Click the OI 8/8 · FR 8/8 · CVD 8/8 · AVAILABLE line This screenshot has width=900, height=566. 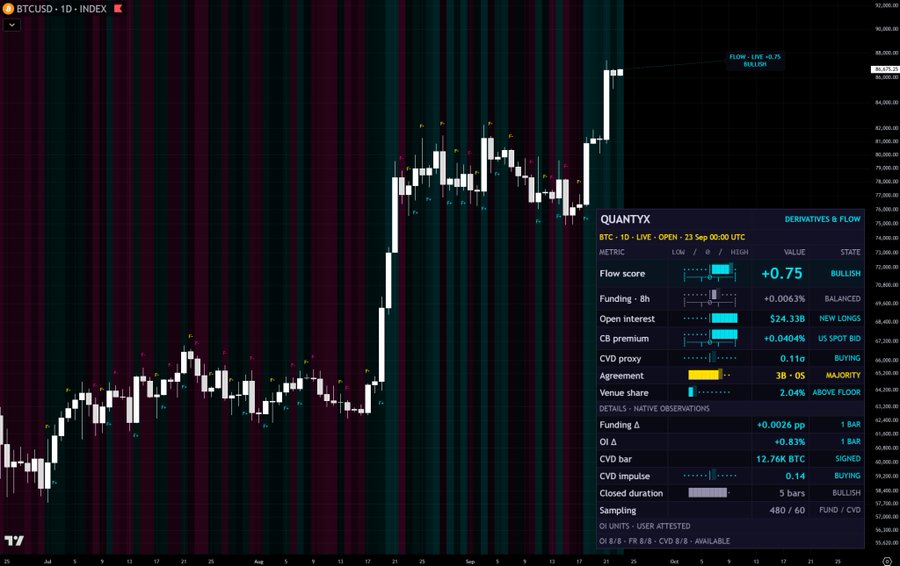[x=665, y=541]
